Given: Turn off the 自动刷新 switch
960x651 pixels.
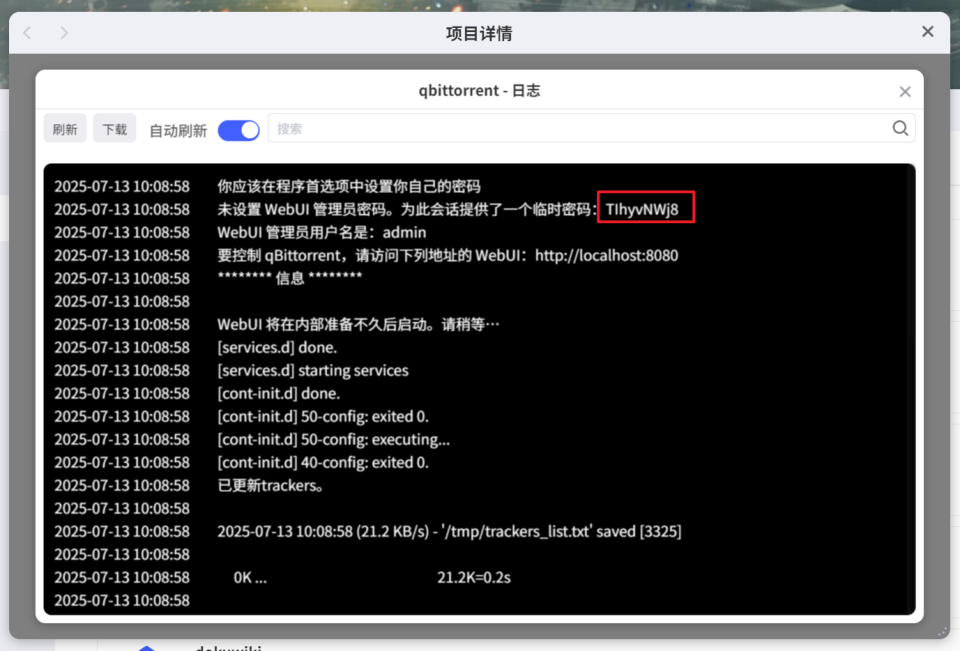Looking at the screenshot, I should [x=239, y=130].
